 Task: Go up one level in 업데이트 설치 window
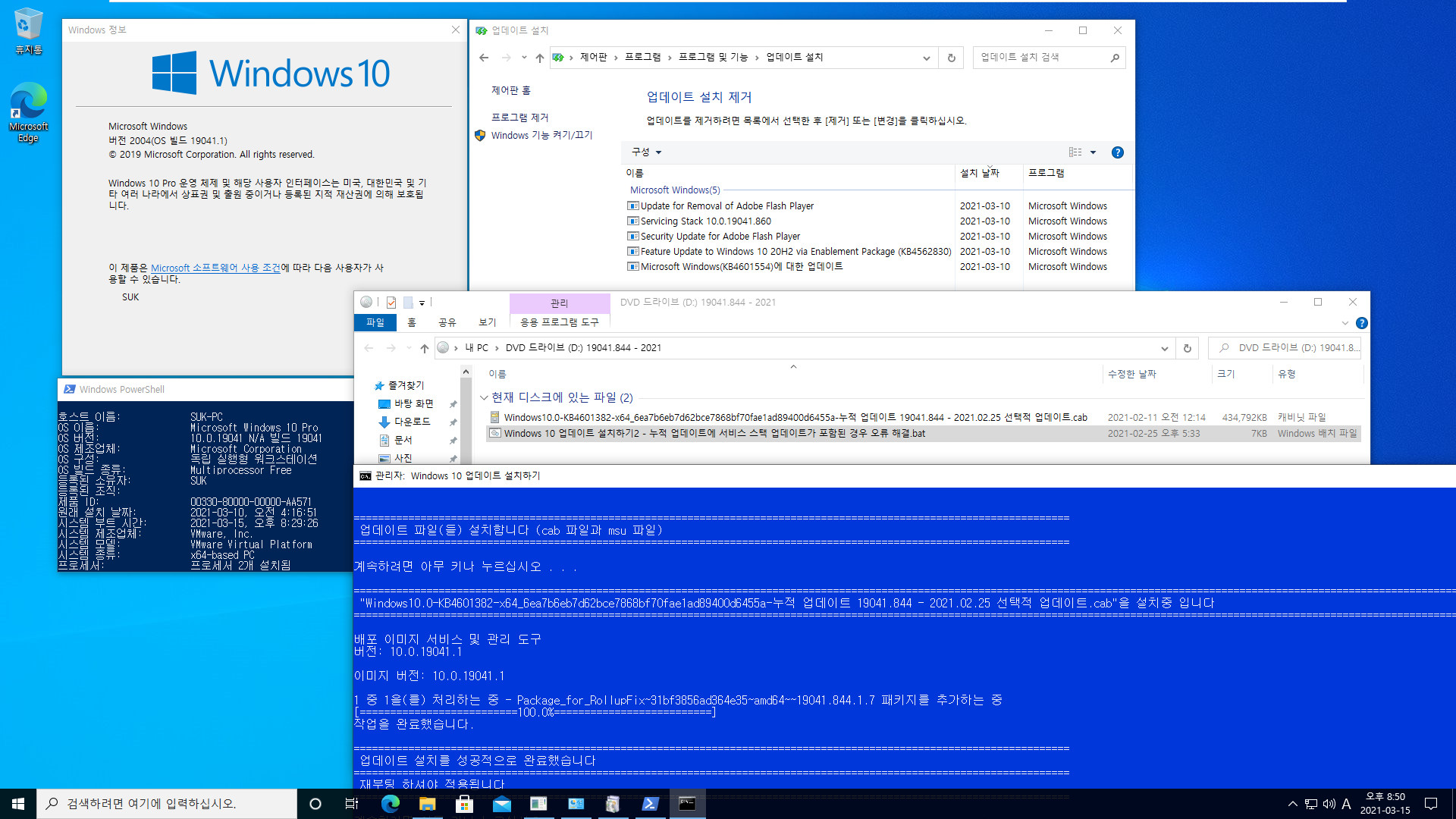pyautogui.click(x=539, y=58)
